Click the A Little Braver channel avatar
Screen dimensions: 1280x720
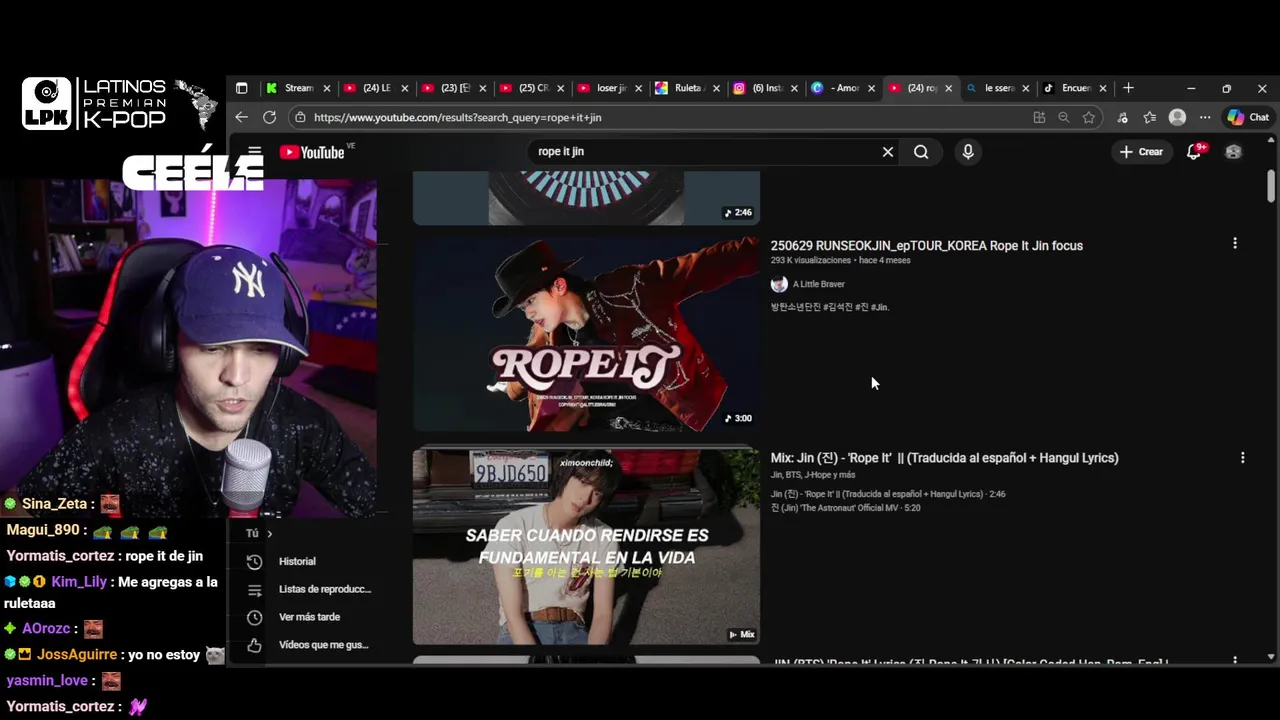tap(779, 284)
